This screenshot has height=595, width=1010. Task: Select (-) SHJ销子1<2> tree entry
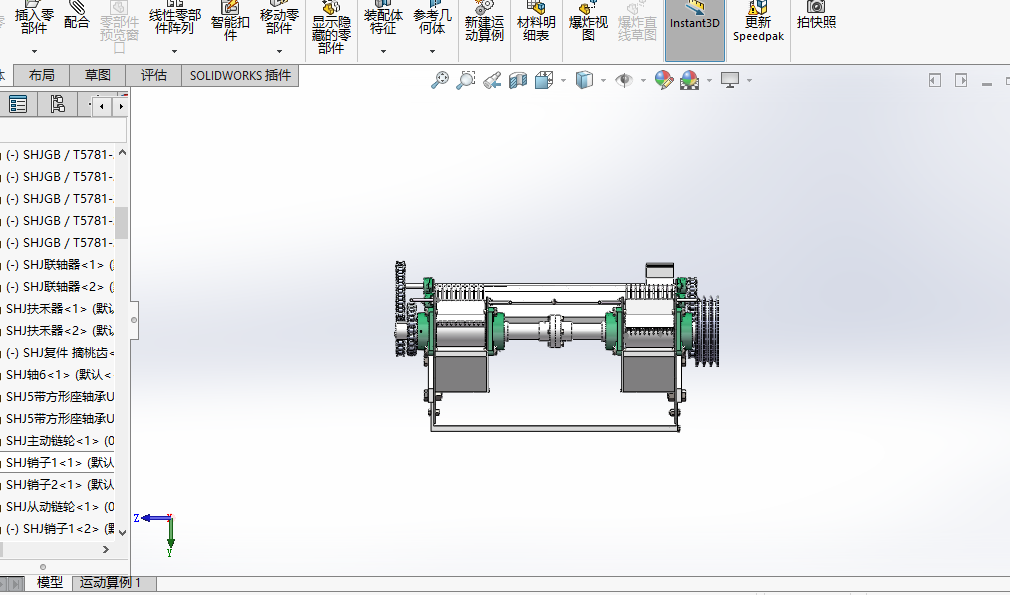(62, 529)
